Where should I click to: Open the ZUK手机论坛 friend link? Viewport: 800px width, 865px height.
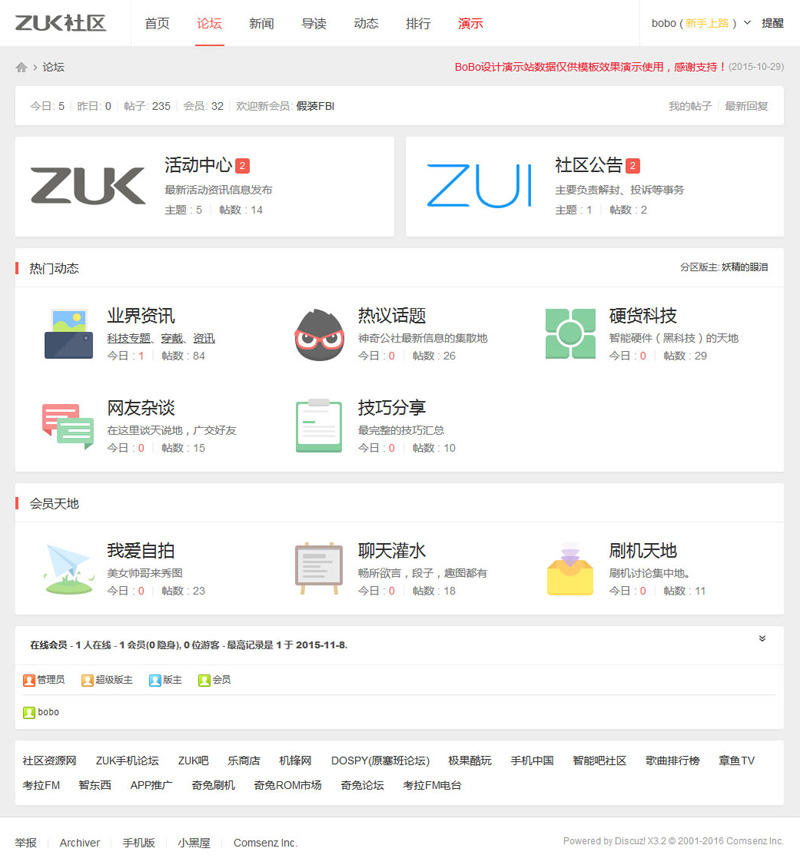(127, 761)
